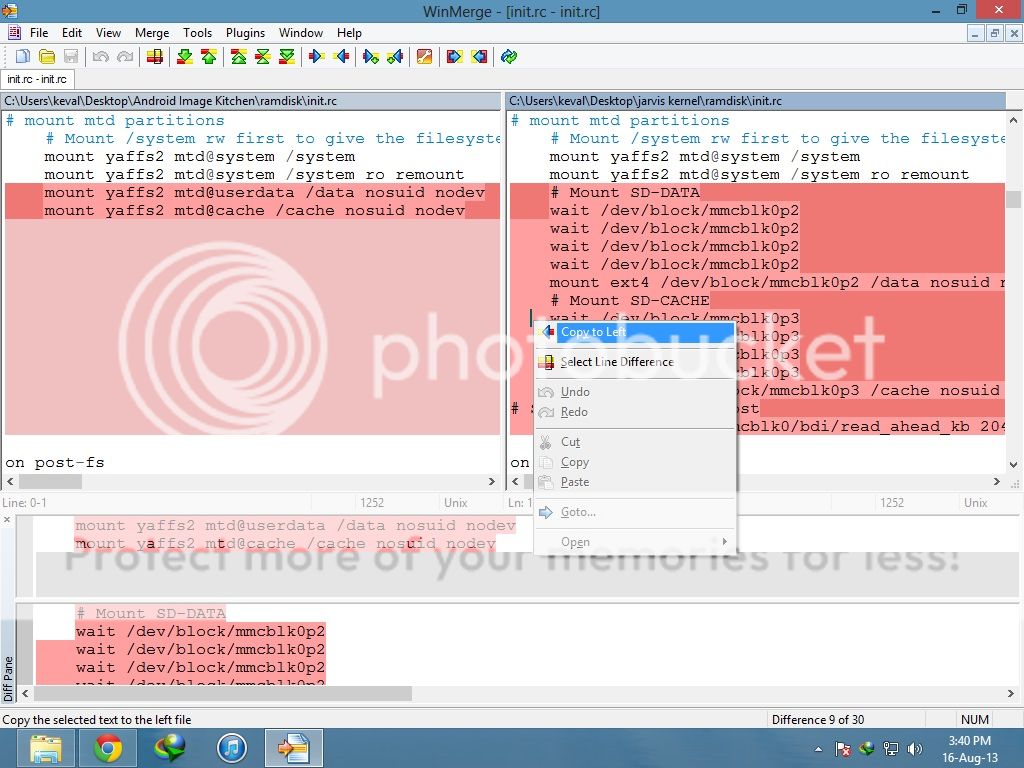Screen dimensions: 1024x768
Task: Click toolbar Select Line Difference icon
Action: point(155,57)
